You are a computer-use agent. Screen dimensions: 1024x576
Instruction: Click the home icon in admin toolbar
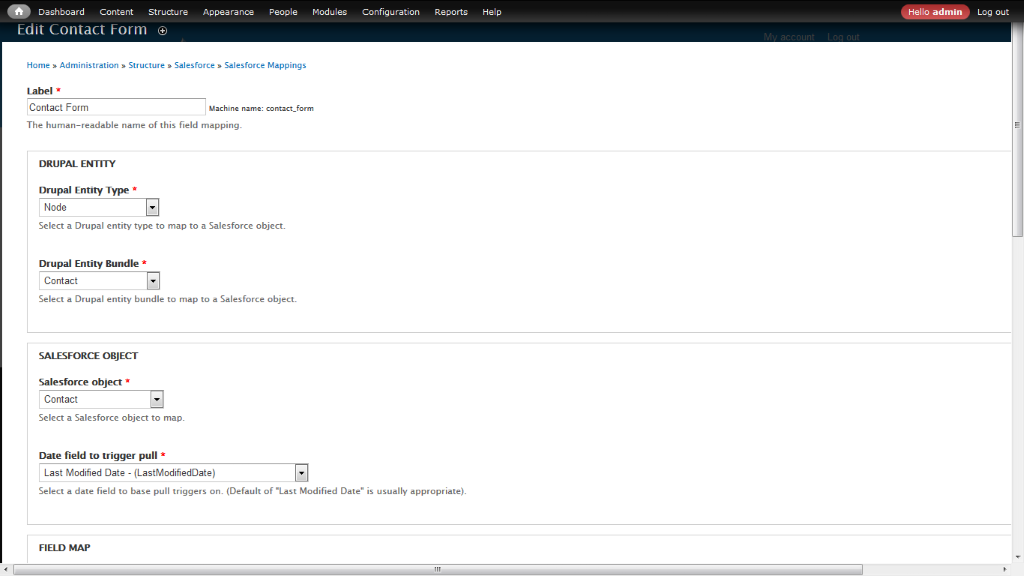[18, 11]
